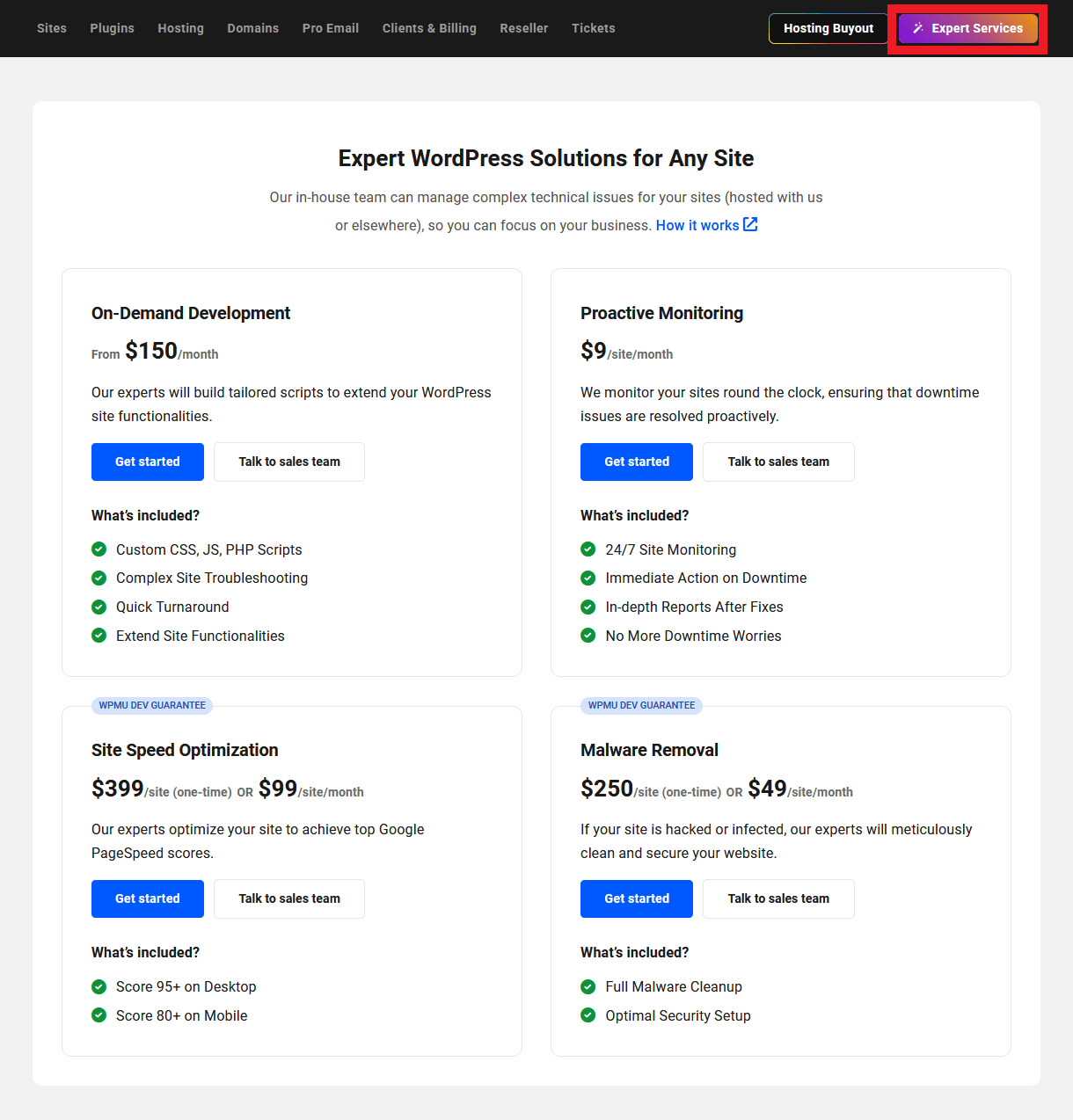1073x1120 pixels.
Task: Navigate to Domains
Action: coord(252,28)
